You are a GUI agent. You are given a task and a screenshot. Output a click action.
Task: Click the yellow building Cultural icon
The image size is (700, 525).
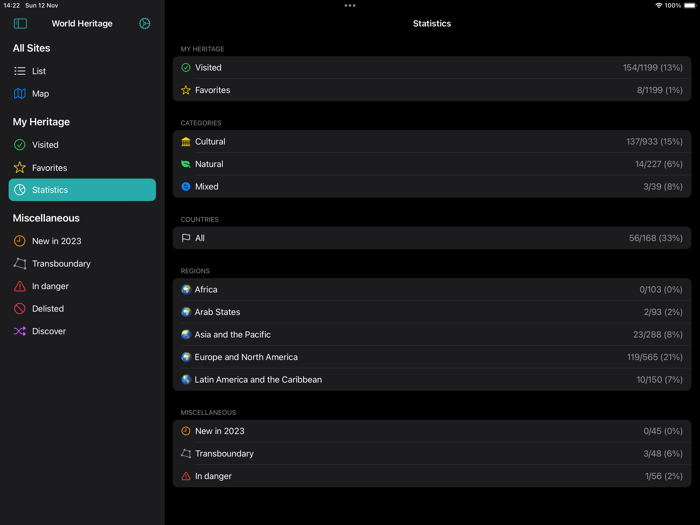(186, 142)
